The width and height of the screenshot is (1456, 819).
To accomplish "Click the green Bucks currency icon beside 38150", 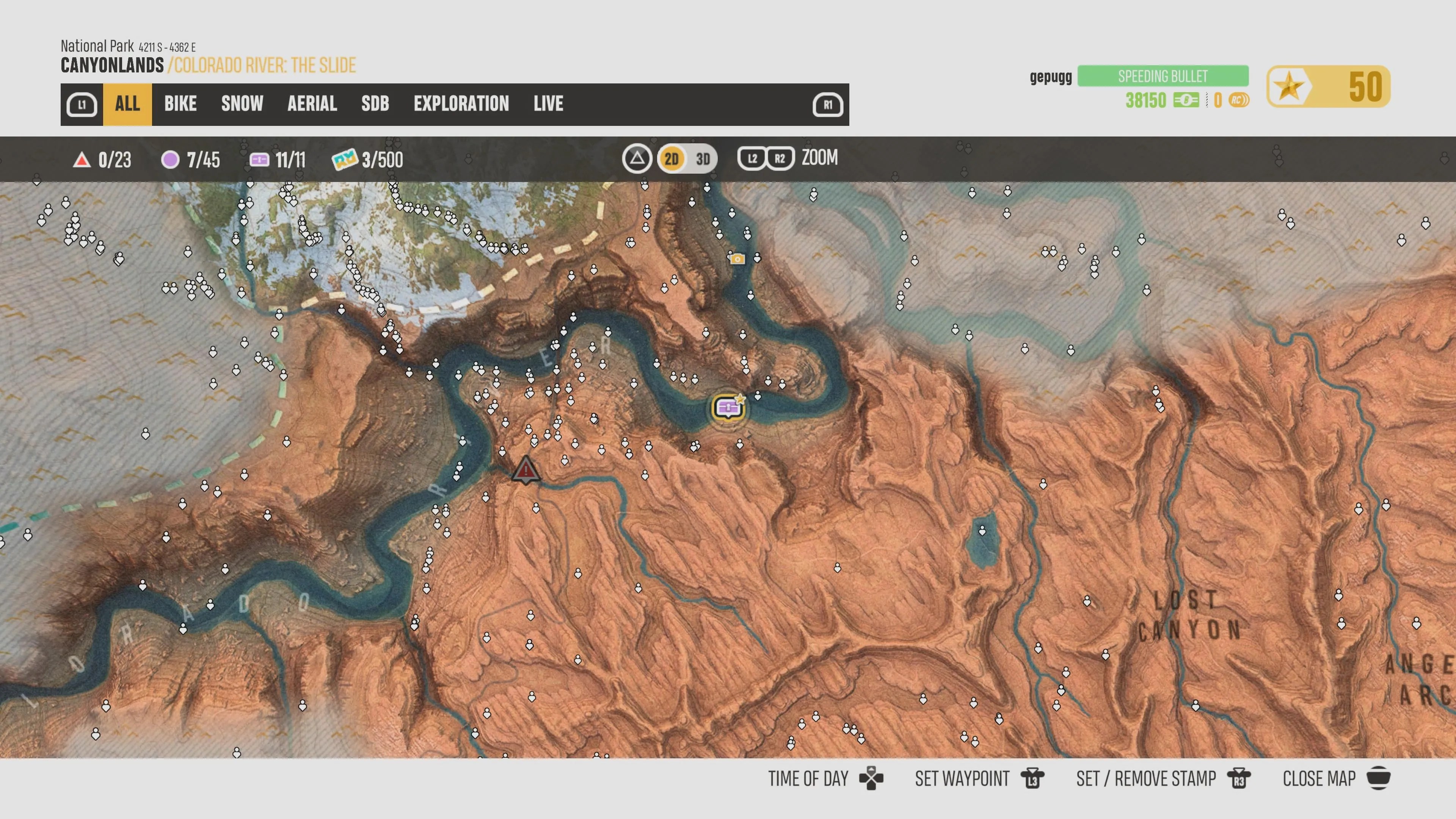I will point(1186,99).
